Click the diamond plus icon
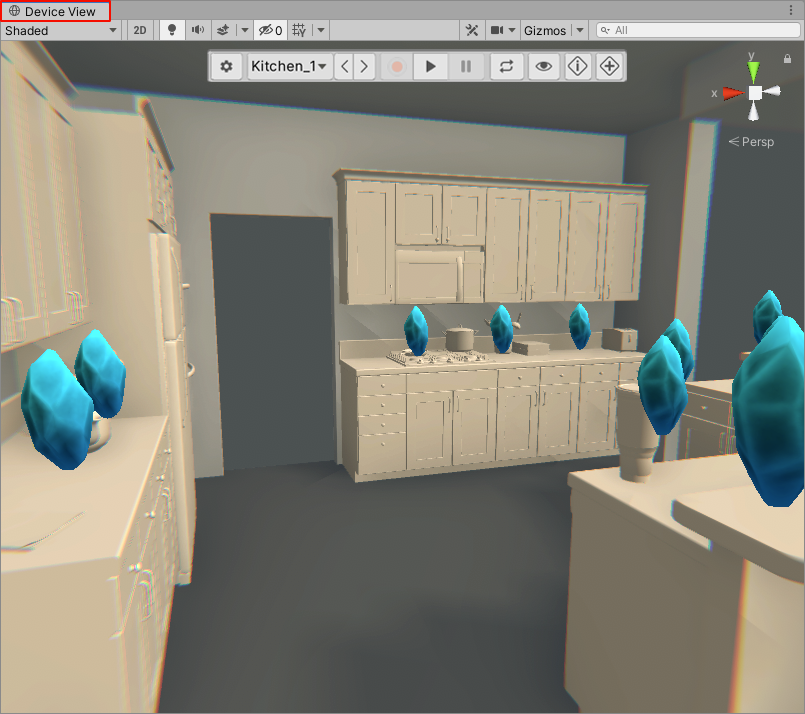 click(x=609, y=66)
